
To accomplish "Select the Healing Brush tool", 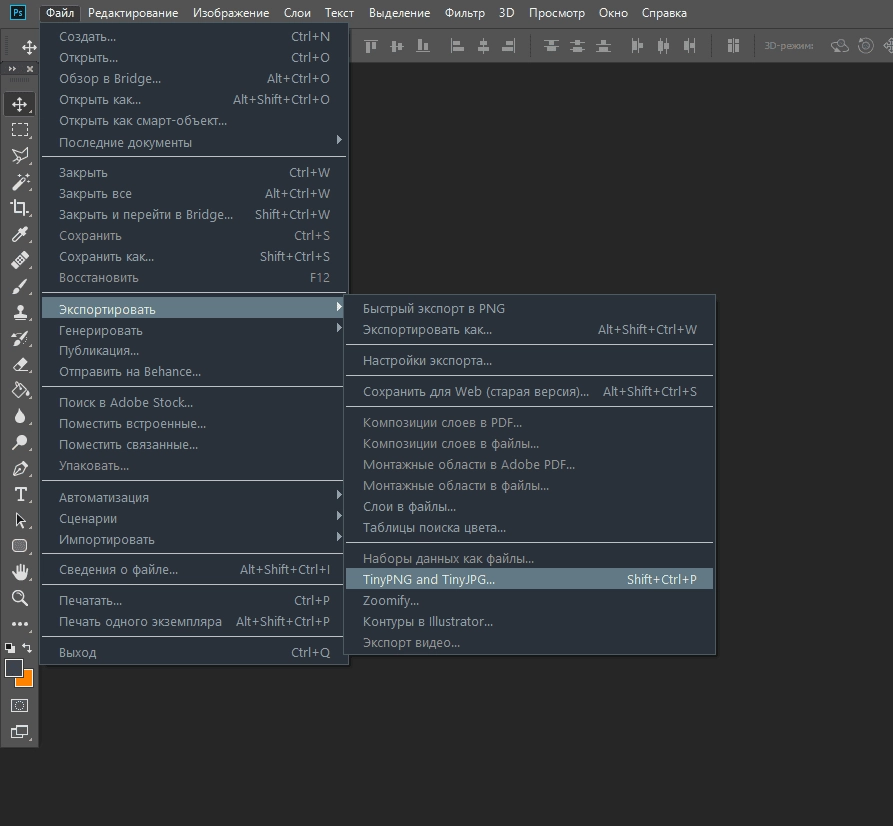I will [x=20, y=260].
